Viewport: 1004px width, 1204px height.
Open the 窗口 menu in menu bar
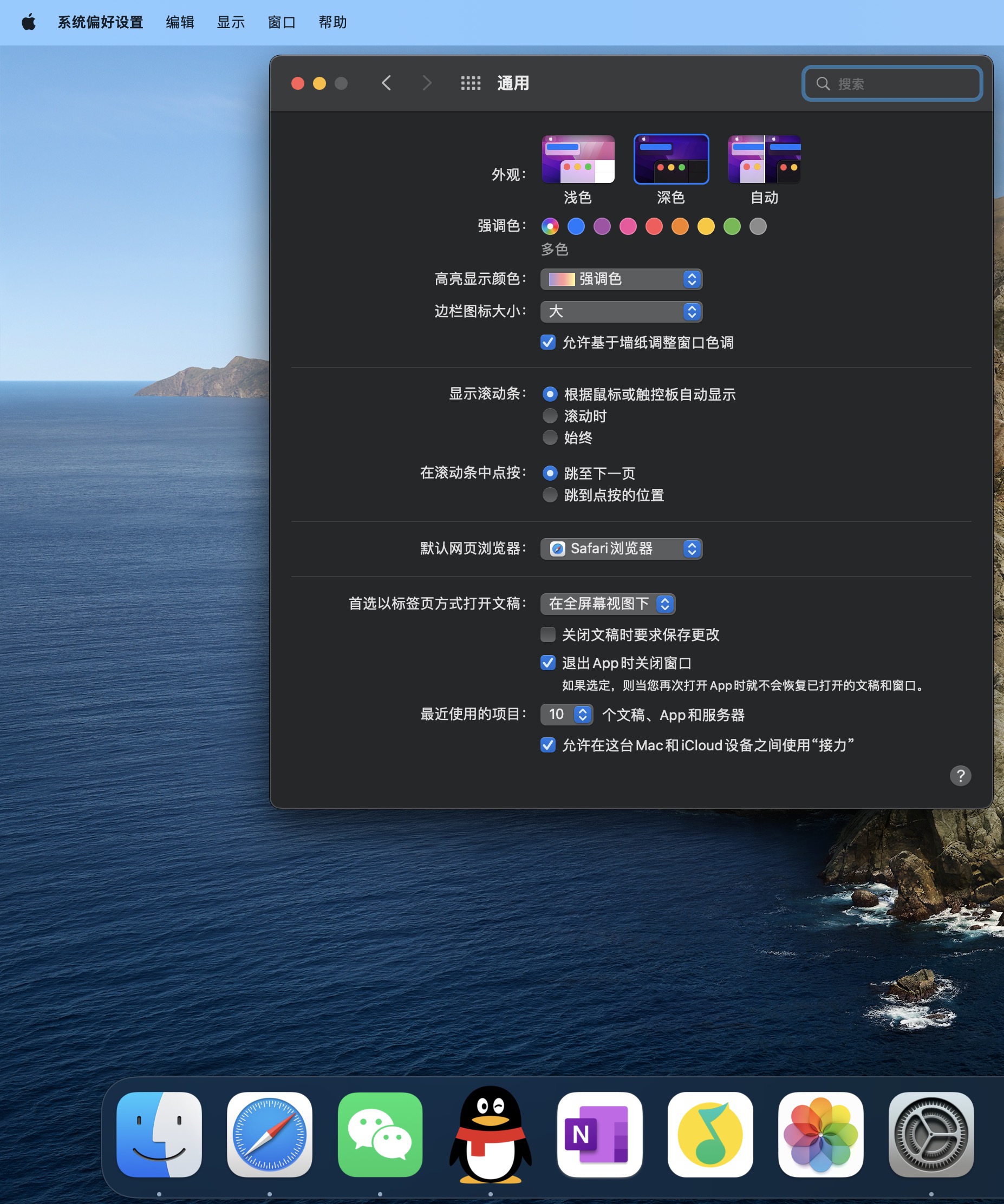tap(282, 22)
